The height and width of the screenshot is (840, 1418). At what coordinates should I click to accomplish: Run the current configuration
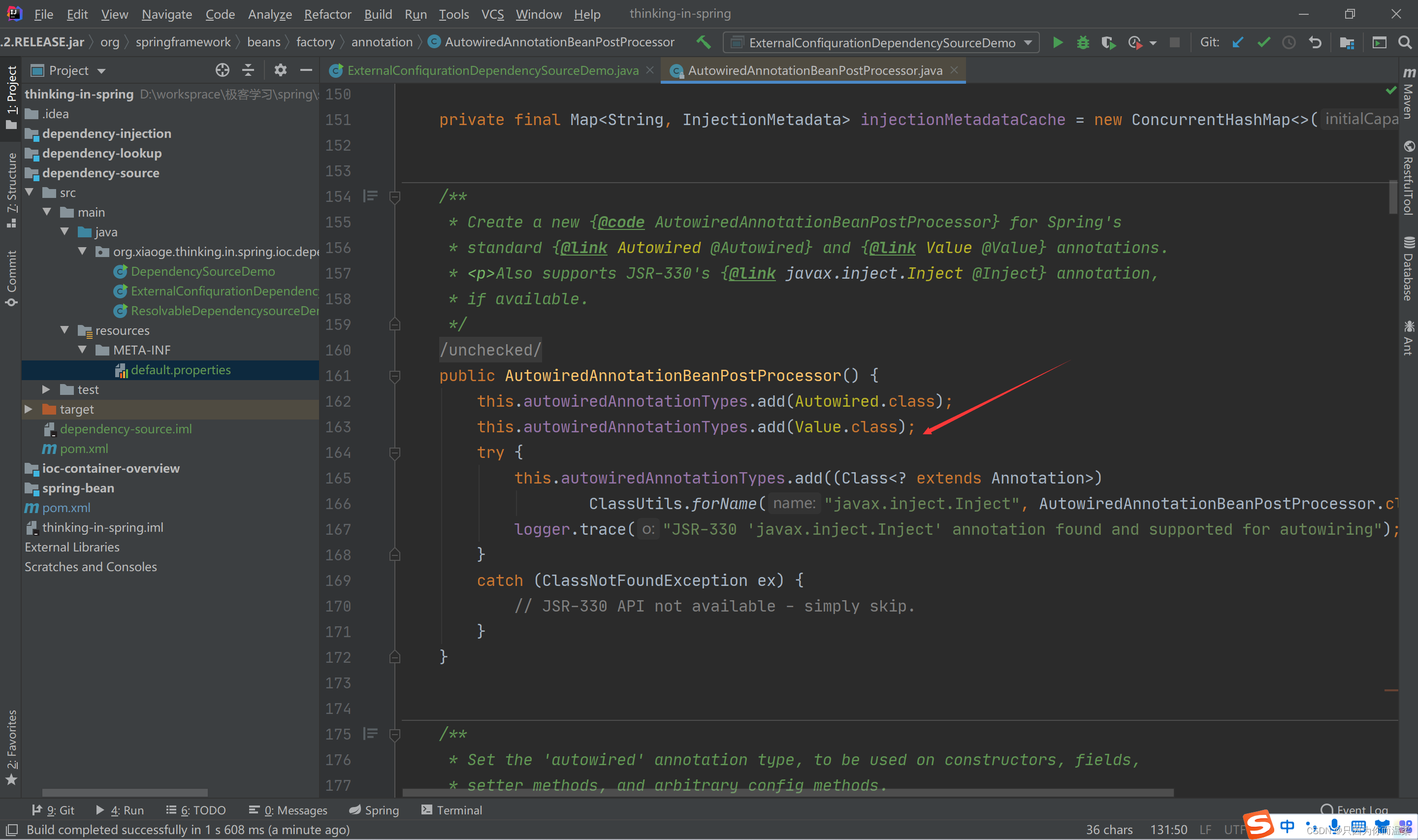(x=1057, y=42)
